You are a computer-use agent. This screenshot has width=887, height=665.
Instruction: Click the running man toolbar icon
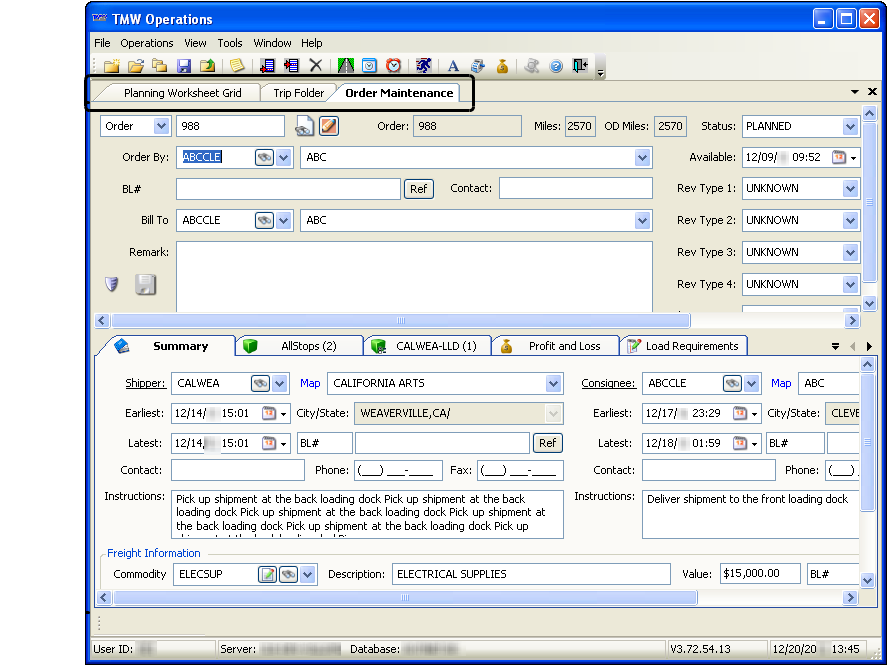pyautogui.click(x=424, y=66)
